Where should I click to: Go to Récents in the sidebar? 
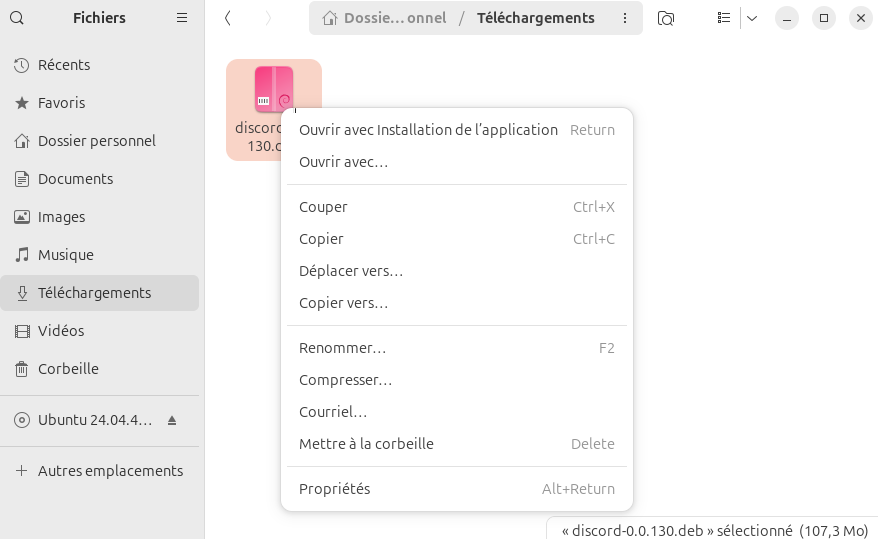pos(64,65)
